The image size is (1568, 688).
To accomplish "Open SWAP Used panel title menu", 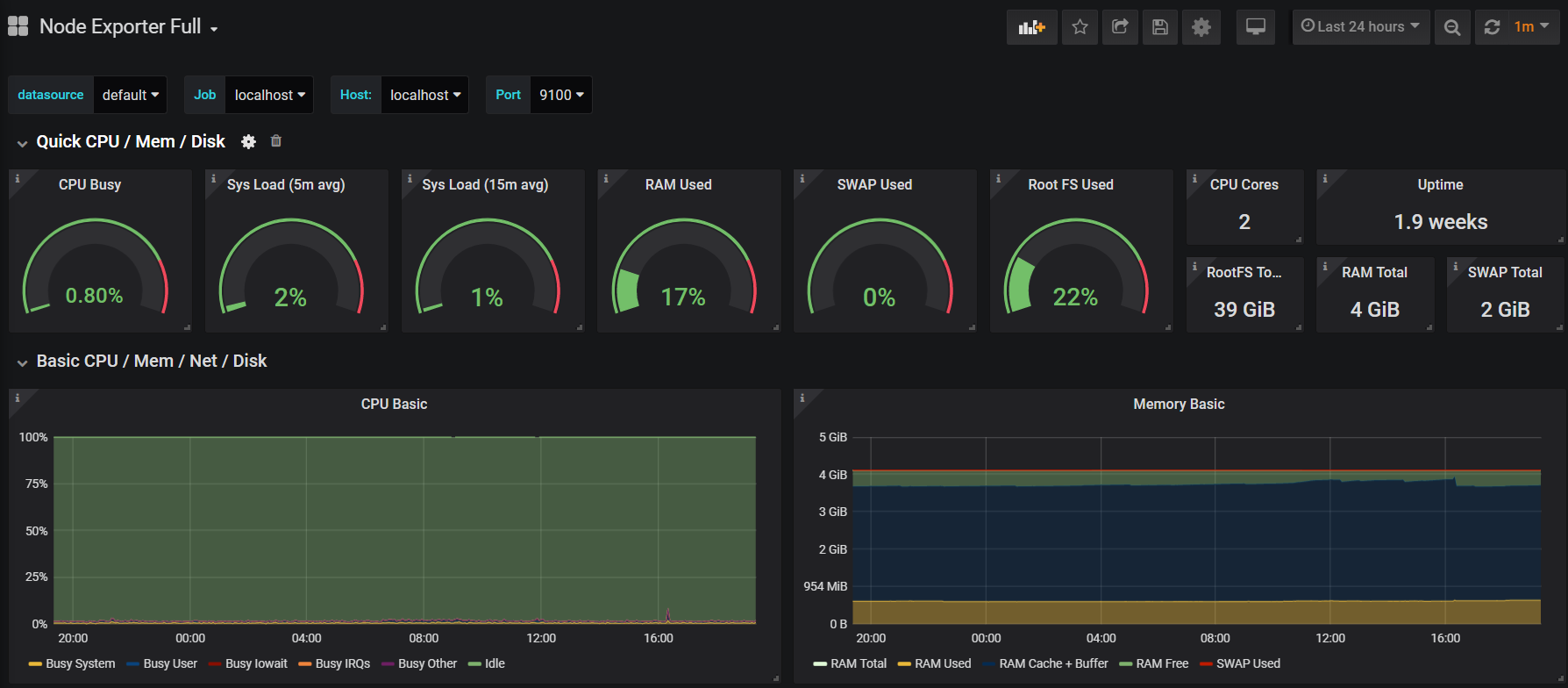I will click(874, 184).
